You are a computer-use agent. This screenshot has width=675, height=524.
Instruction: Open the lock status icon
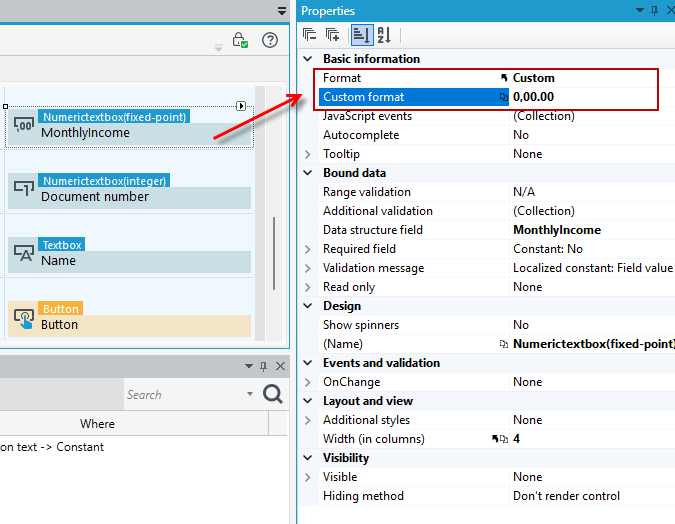(x=239, y=40)
